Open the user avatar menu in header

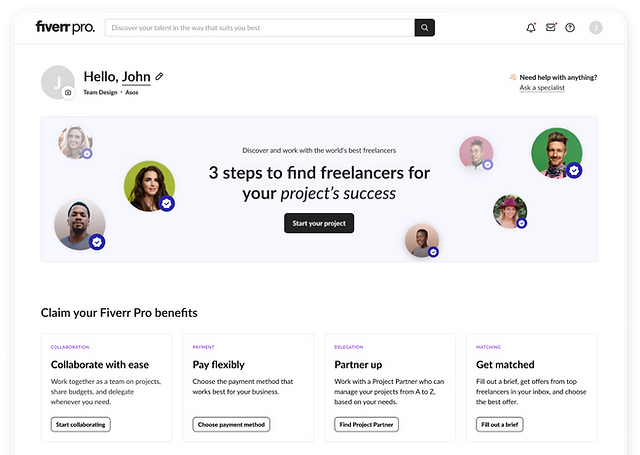coord(596,27)
